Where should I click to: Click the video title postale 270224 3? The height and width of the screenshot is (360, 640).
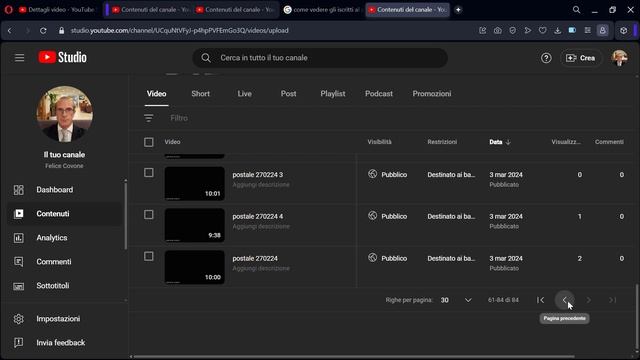click(258, 175)
